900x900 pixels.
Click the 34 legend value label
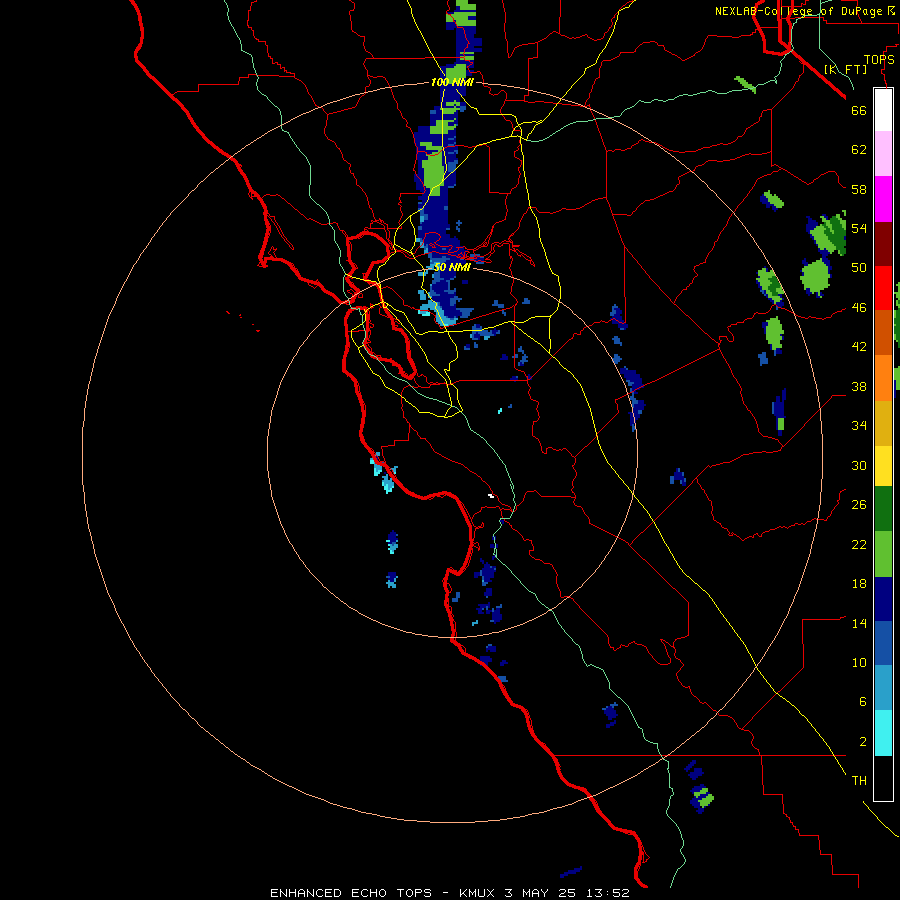859,426
